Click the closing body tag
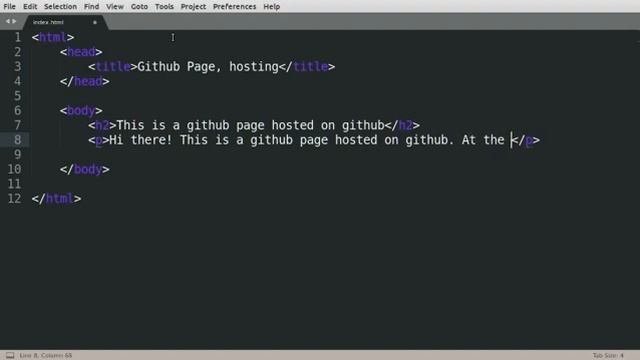Image resolution: width=640 pixels, height=360 pixels. [84, 169]
